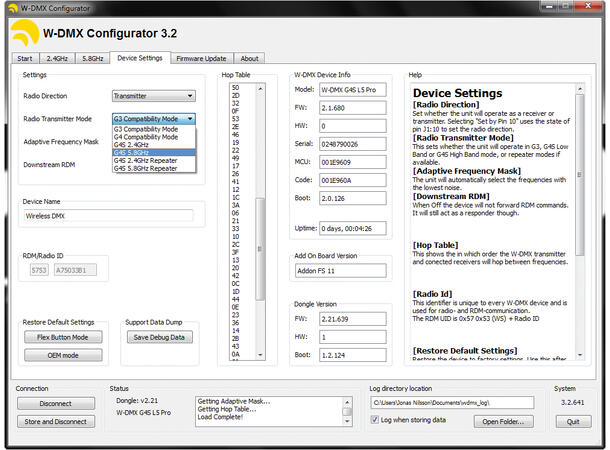The height and width of the screenshot is (450, 610).
Task: Click the Model field W-DMX G4S LS Pro
Action: (x=353, y=89)
